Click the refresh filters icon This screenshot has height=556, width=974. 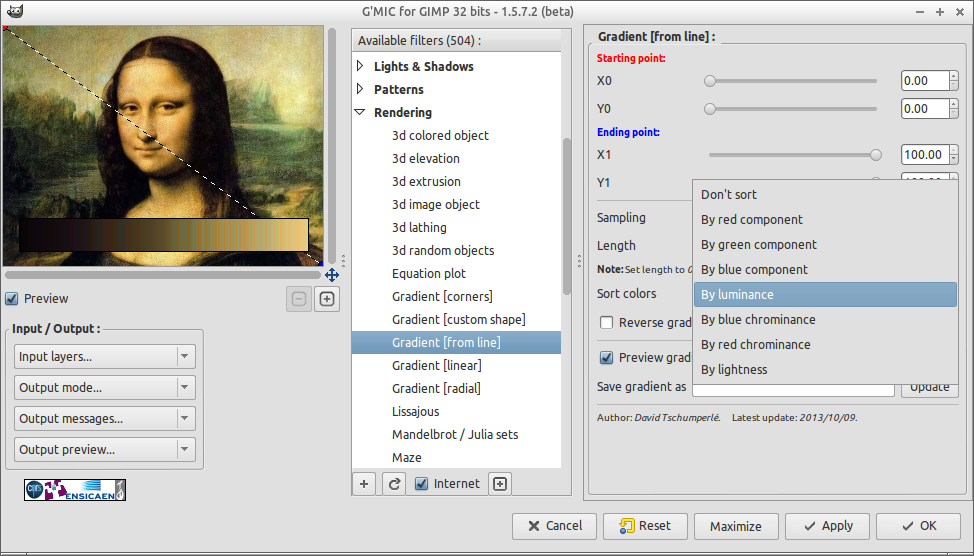tap(394, 484)
